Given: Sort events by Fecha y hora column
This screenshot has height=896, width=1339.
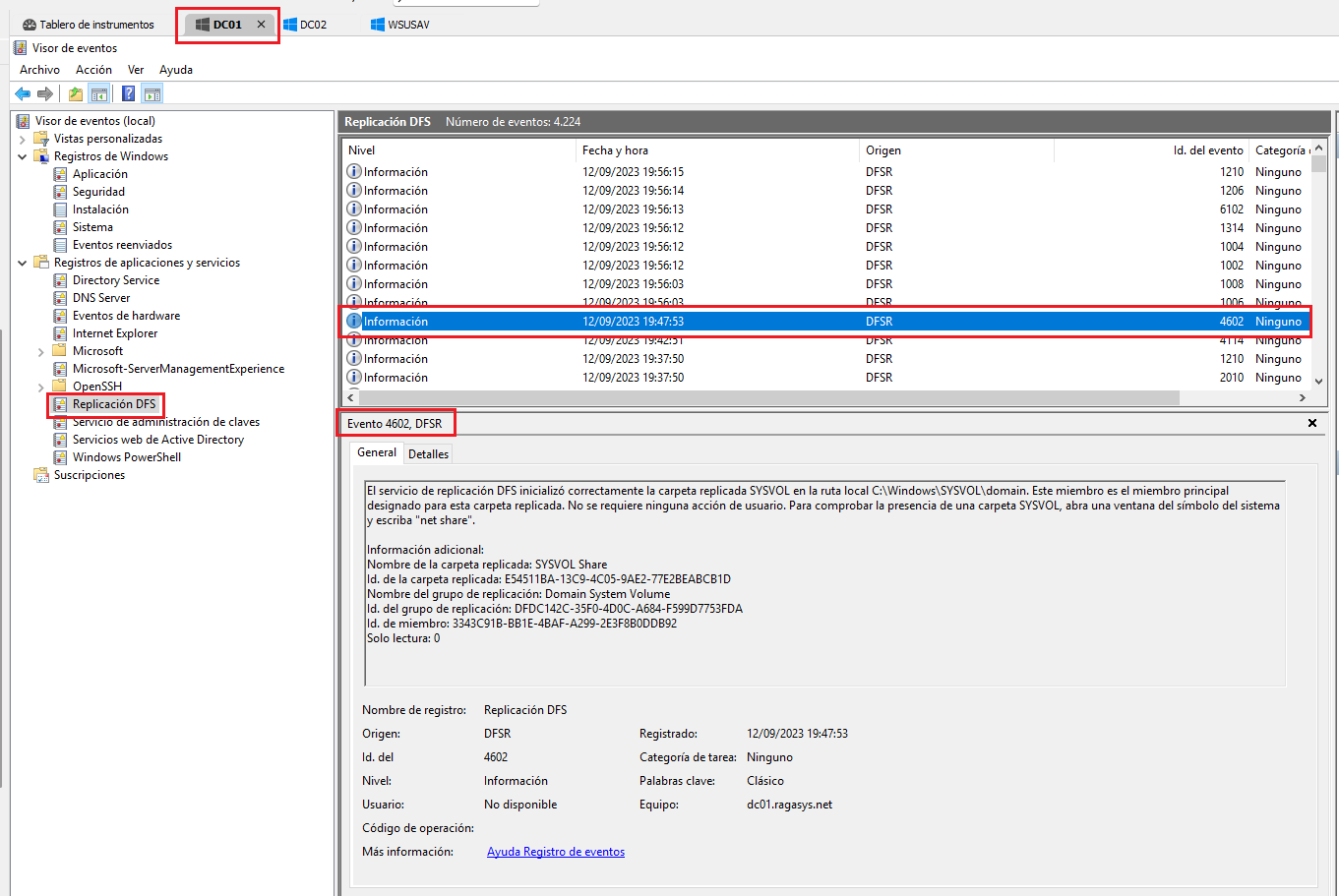Looking at the screenshot, I should (x=615, y=150).
